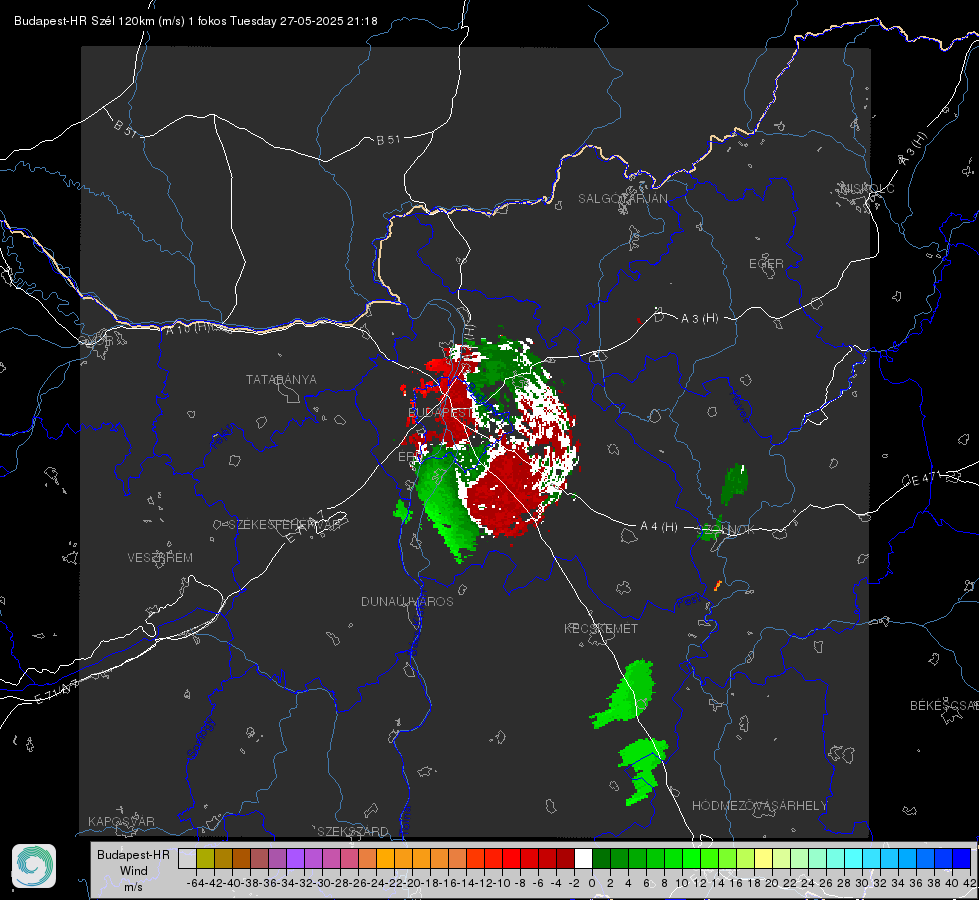Click the BÉKÉSCSABA city label
Screen dimensions: 979x900
pos(943,706)
